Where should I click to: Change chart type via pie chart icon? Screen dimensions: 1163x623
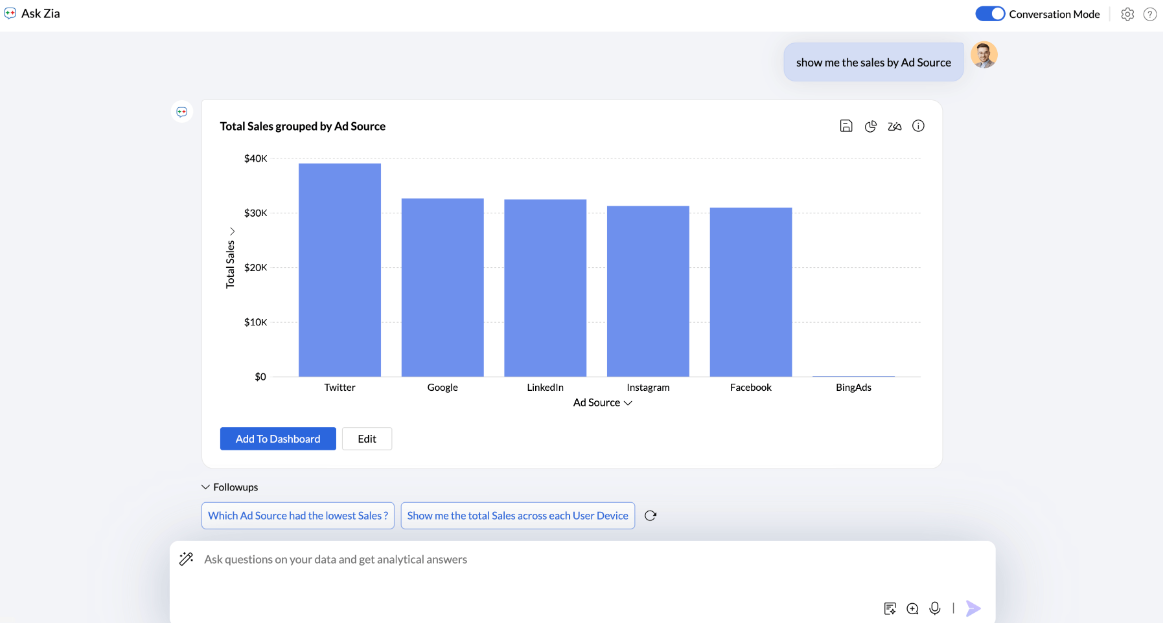coord(871,126)
